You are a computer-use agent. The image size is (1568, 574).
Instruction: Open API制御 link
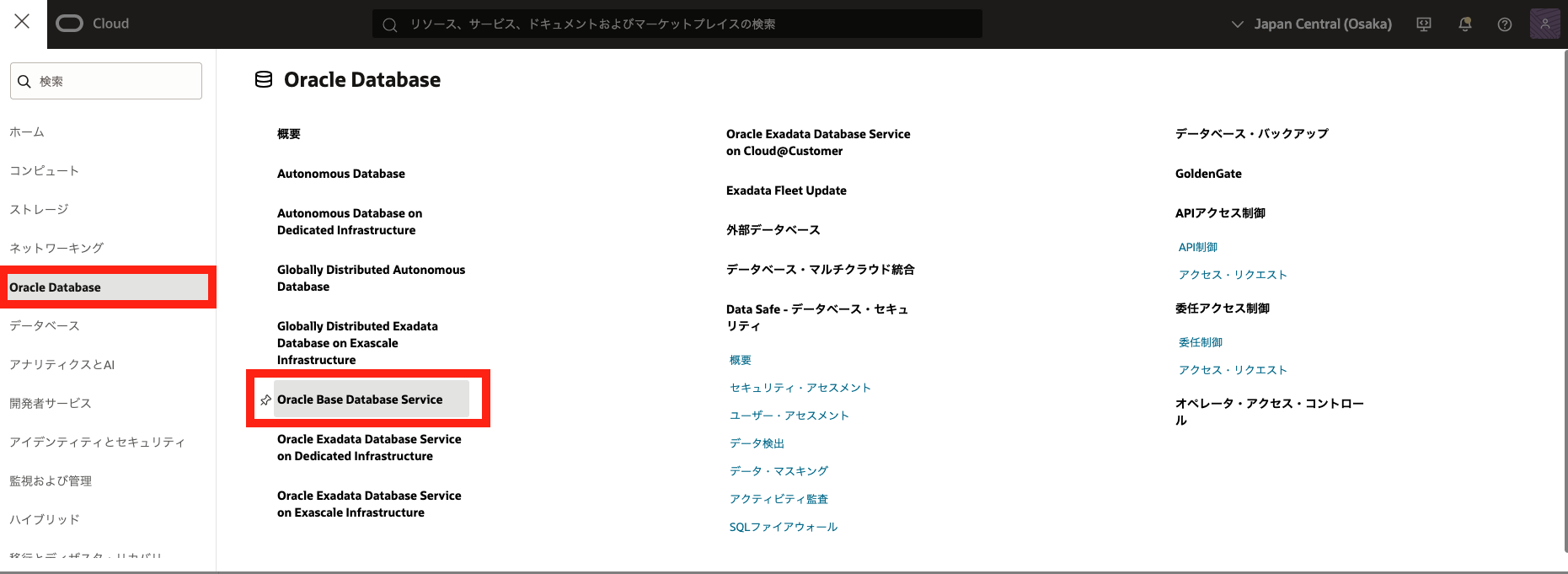tap(1197, 248)
